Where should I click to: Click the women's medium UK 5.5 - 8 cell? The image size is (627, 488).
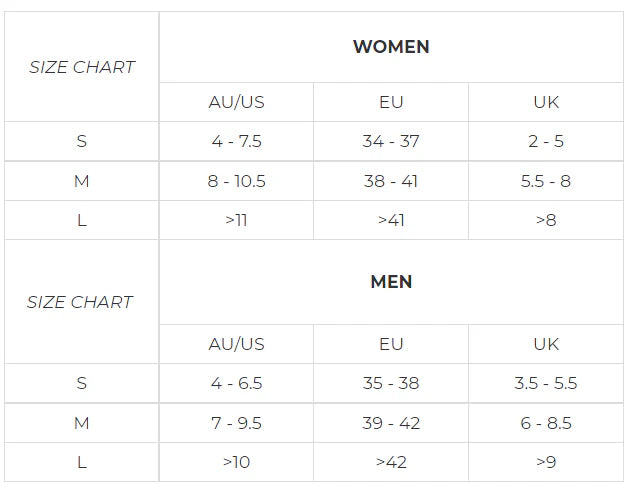(546, 181)
